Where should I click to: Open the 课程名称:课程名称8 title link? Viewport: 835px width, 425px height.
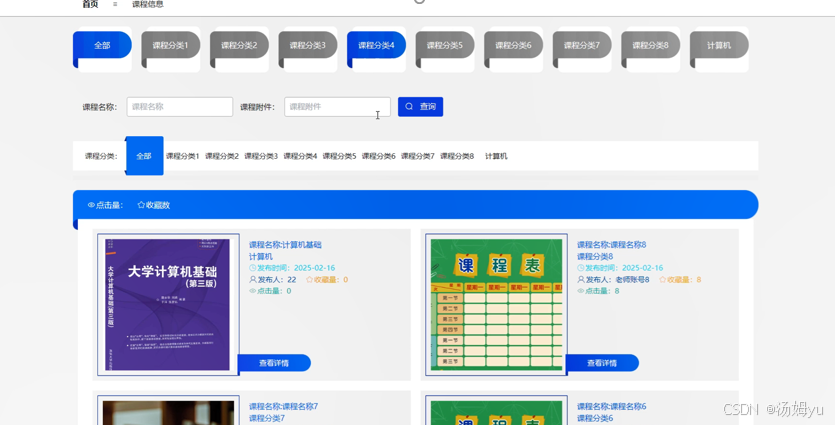pos(612,245)
